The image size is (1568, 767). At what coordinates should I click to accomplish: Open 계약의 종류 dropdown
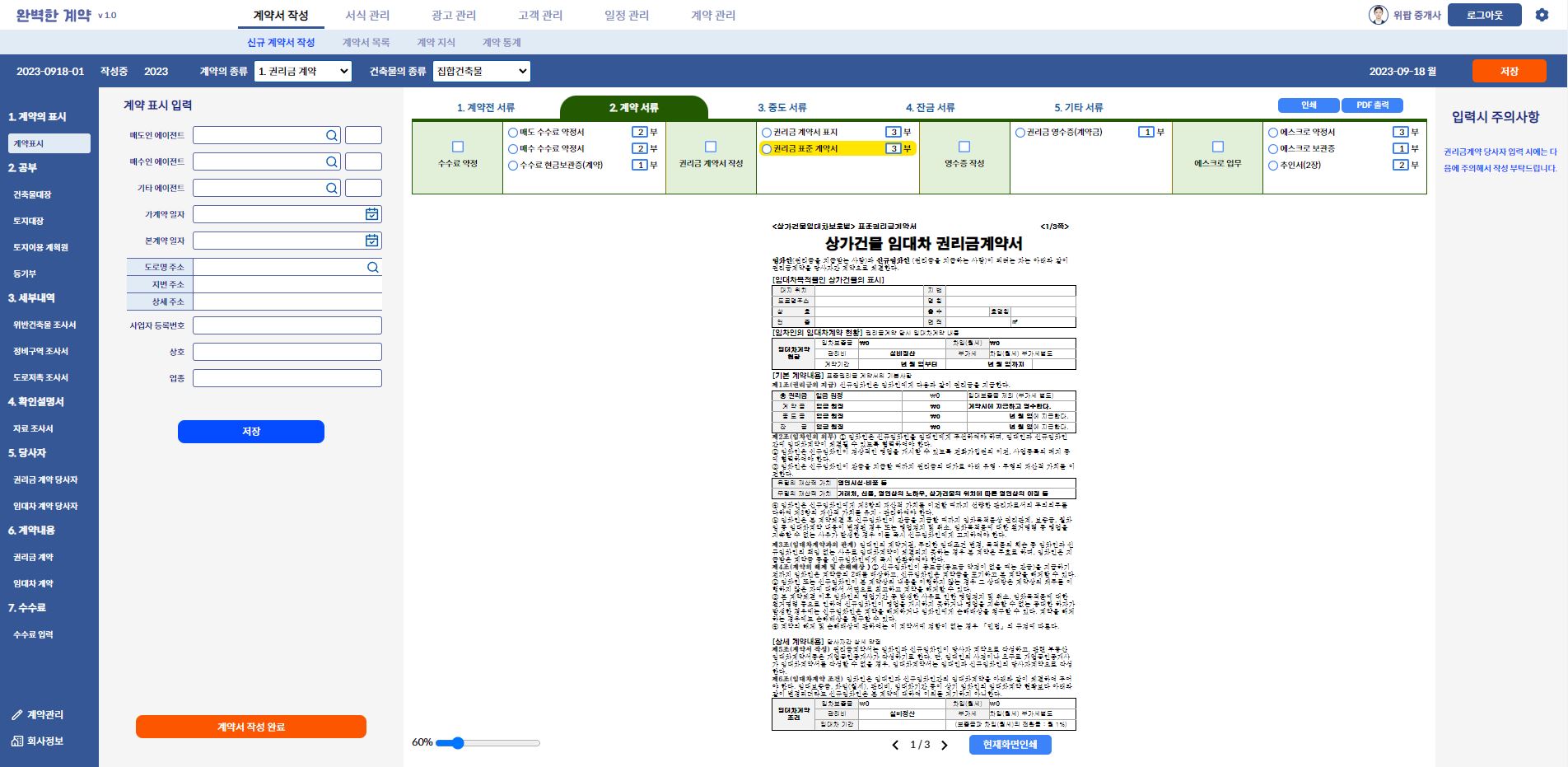click(302, 72)
